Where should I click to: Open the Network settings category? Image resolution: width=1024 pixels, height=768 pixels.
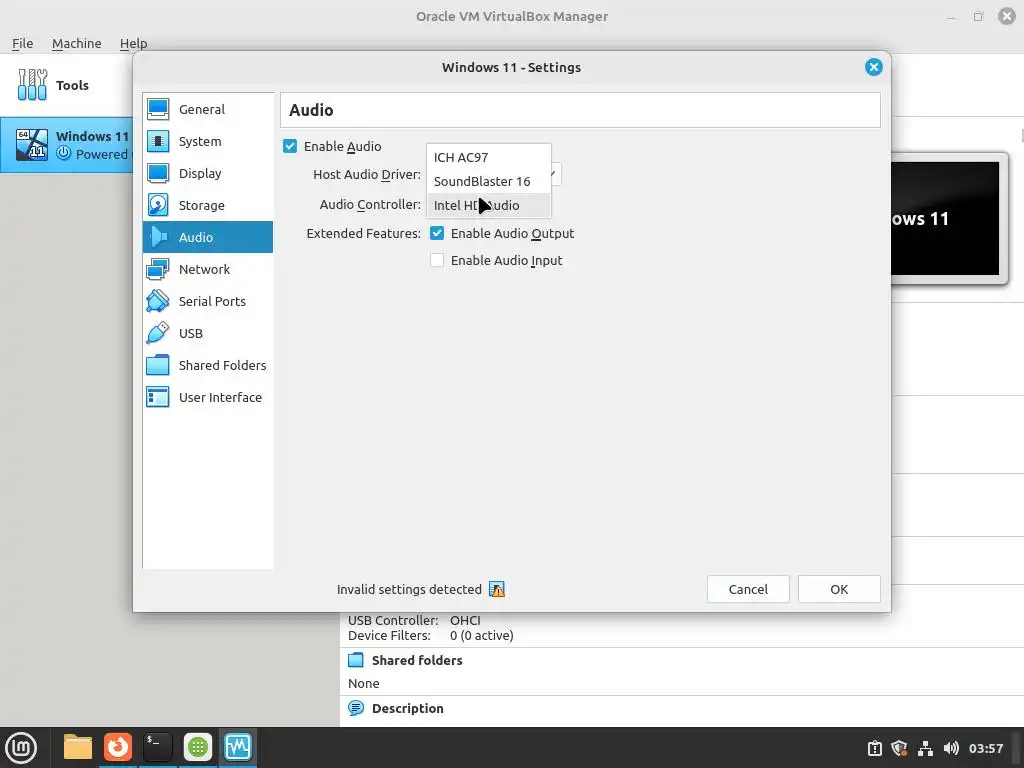(208, 269)
